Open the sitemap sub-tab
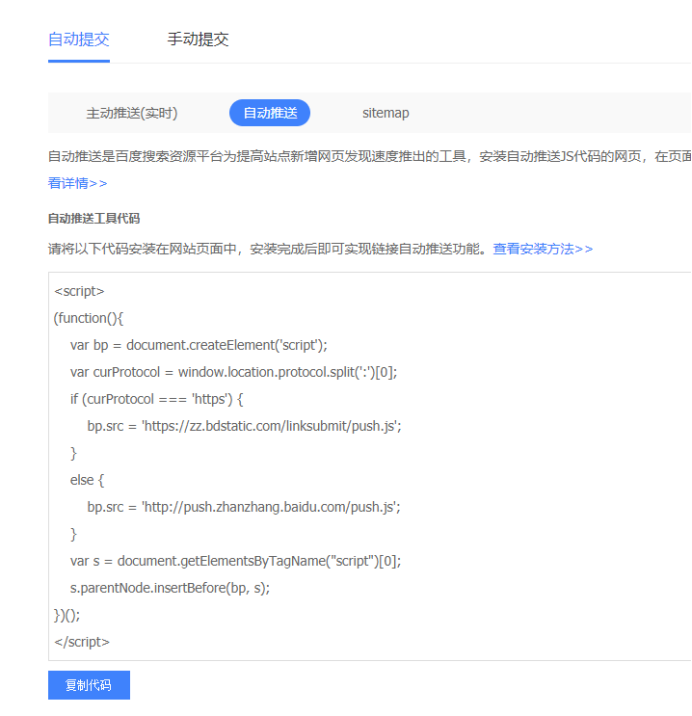 point(386,113)
